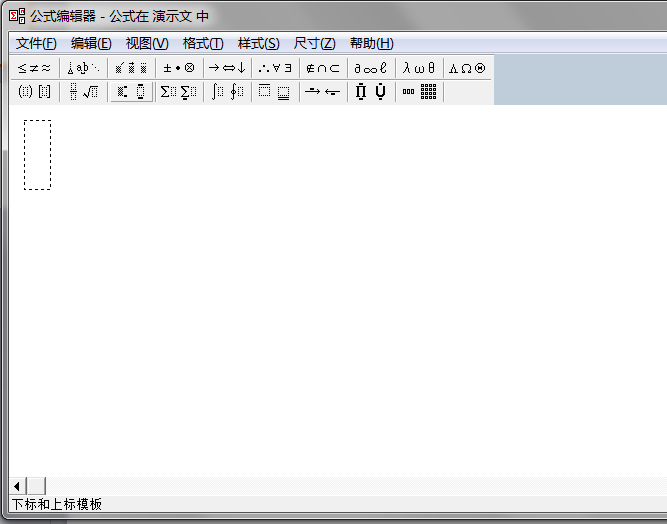Open the summation templates palette
This screenshot has height=524, width=667.
click(x=179, y=92)
